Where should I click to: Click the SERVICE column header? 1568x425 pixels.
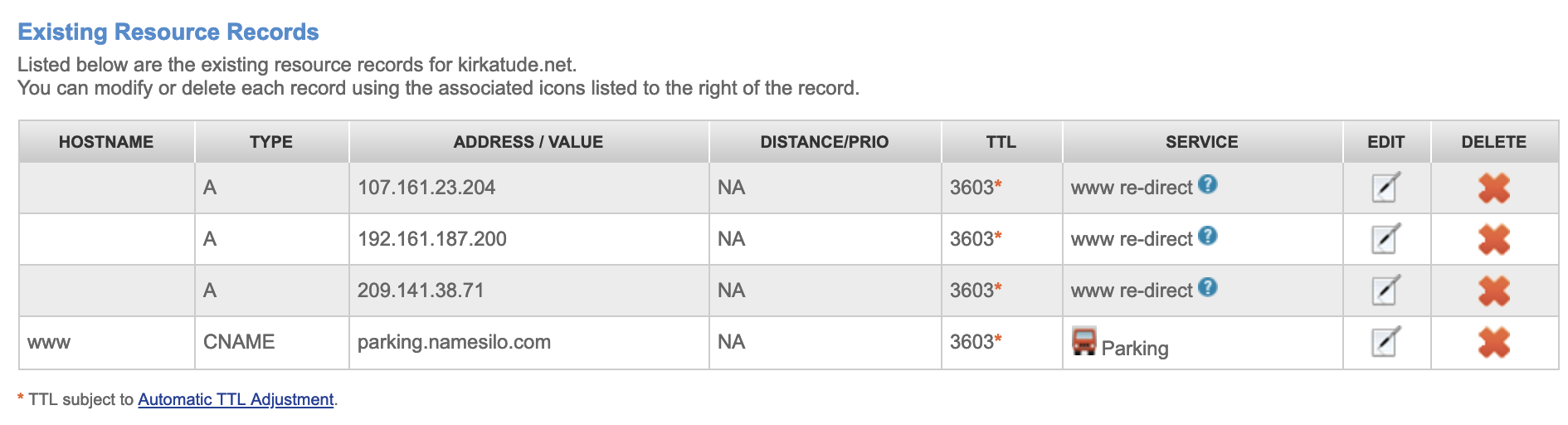(1201, 142)
